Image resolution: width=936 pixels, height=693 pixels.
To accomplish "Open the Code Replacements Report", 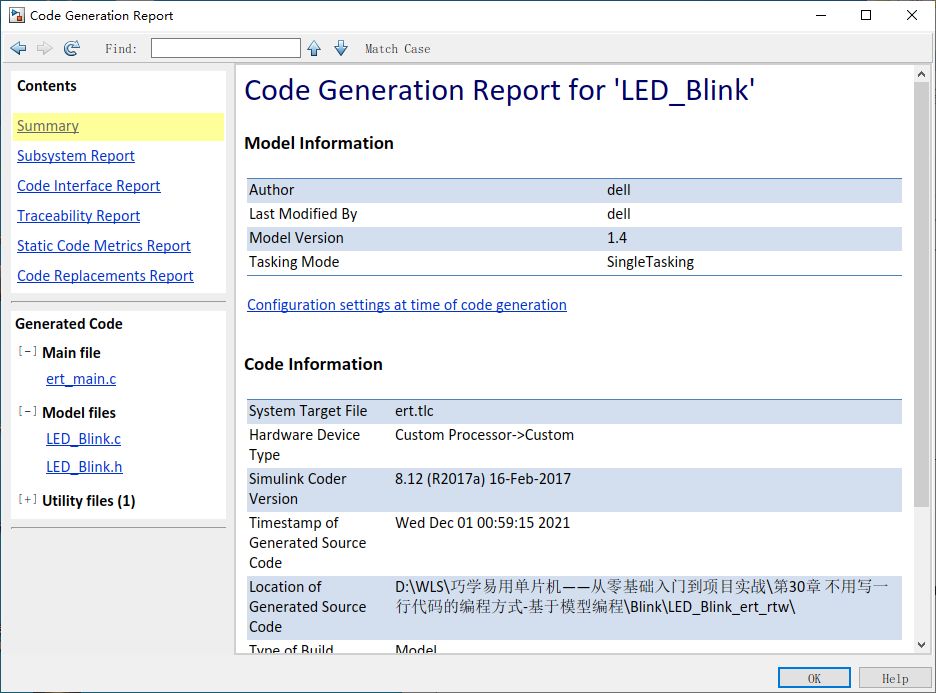I will 105,275.
